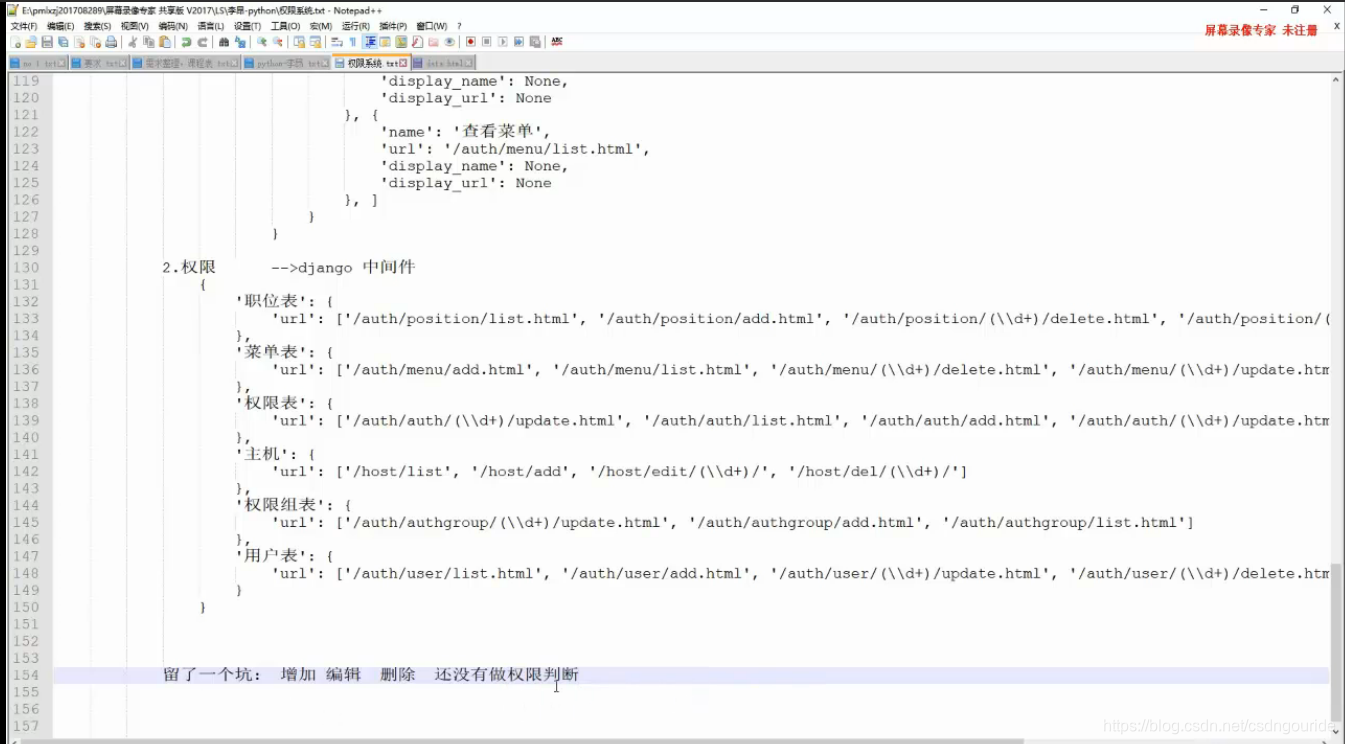
Task: Open the user defined language icon
Action: point(385,42)
